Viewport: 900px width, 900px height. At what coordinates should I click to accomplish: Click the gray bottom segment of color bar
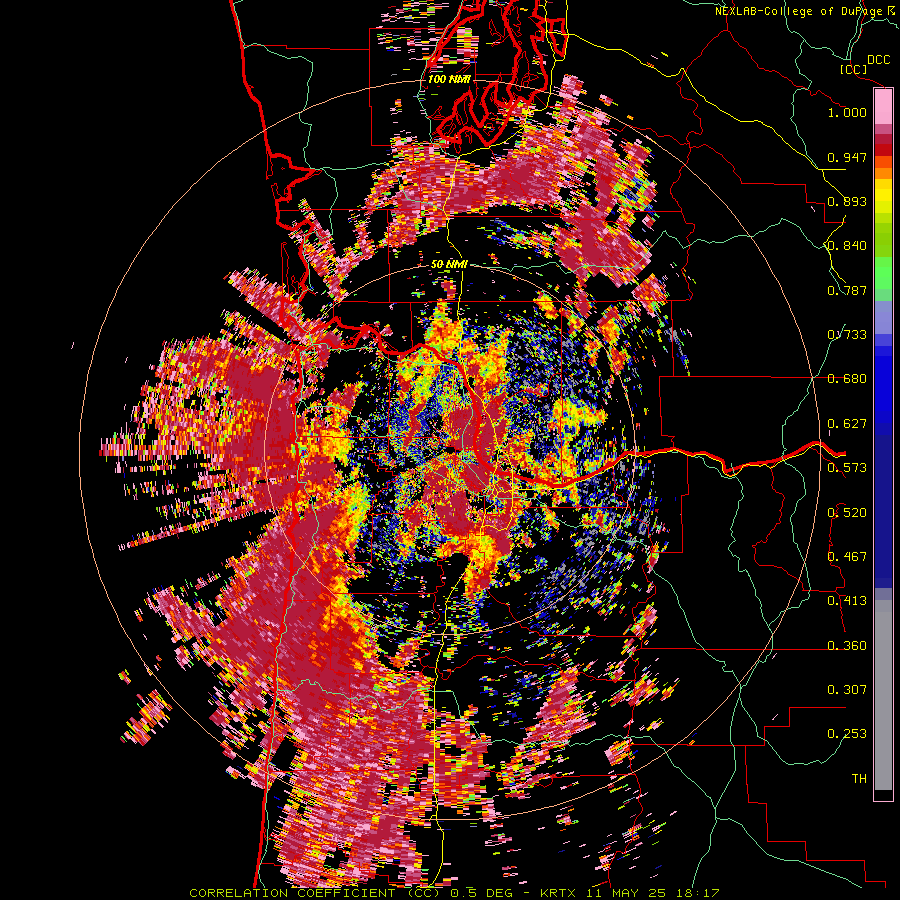click(883, 695)
